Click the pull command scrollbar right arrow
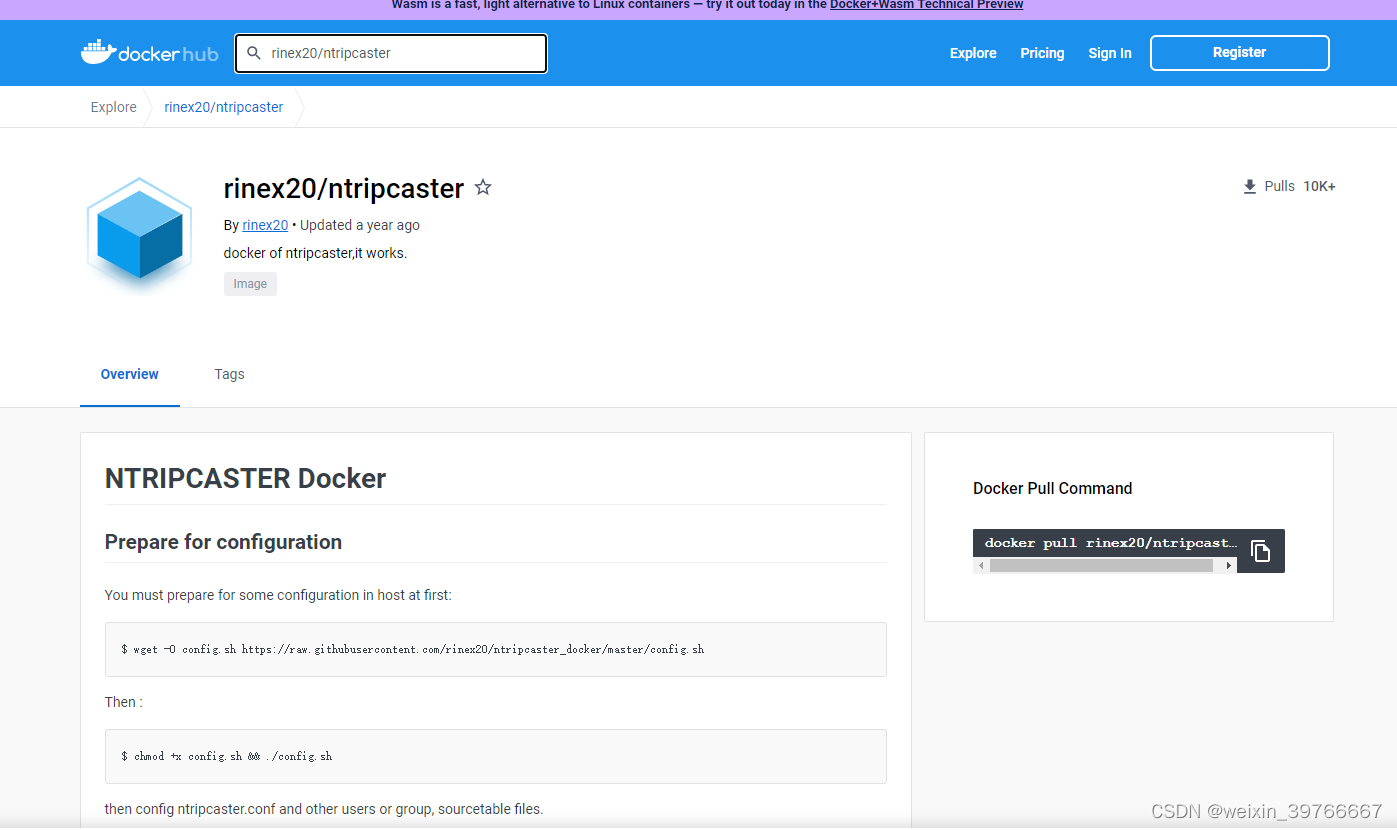1397x830 pixels. (1229, 566)
